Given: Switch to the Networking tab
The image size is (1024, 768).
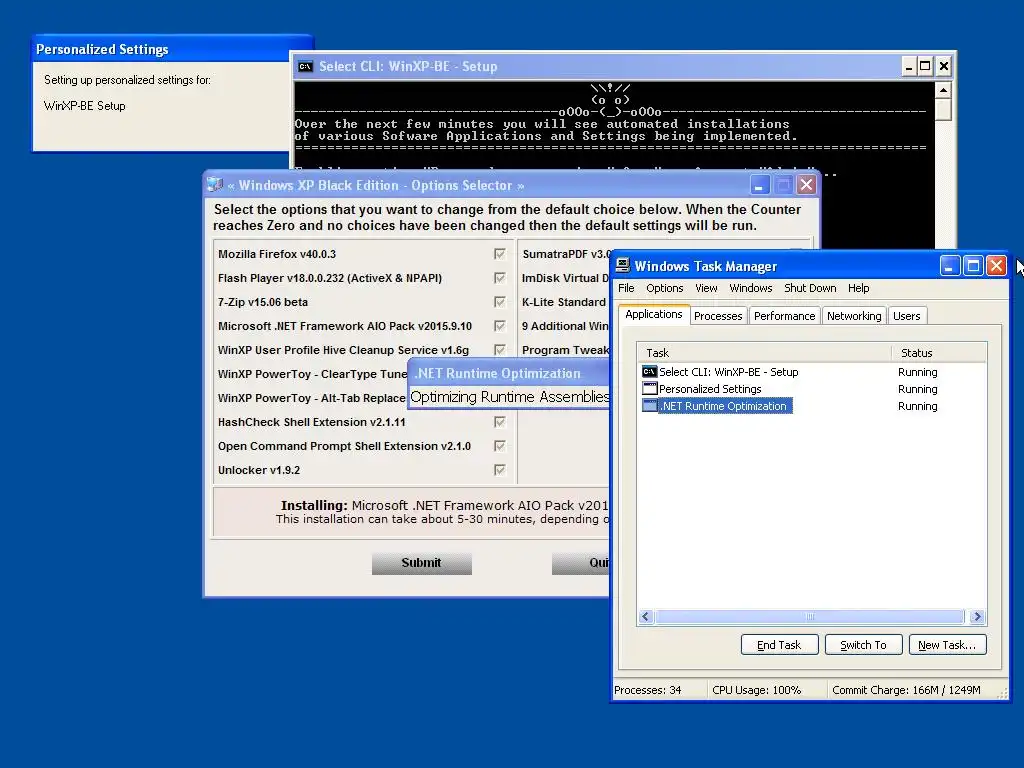Looking at the screenshot, I should click(x=854, y=316).
